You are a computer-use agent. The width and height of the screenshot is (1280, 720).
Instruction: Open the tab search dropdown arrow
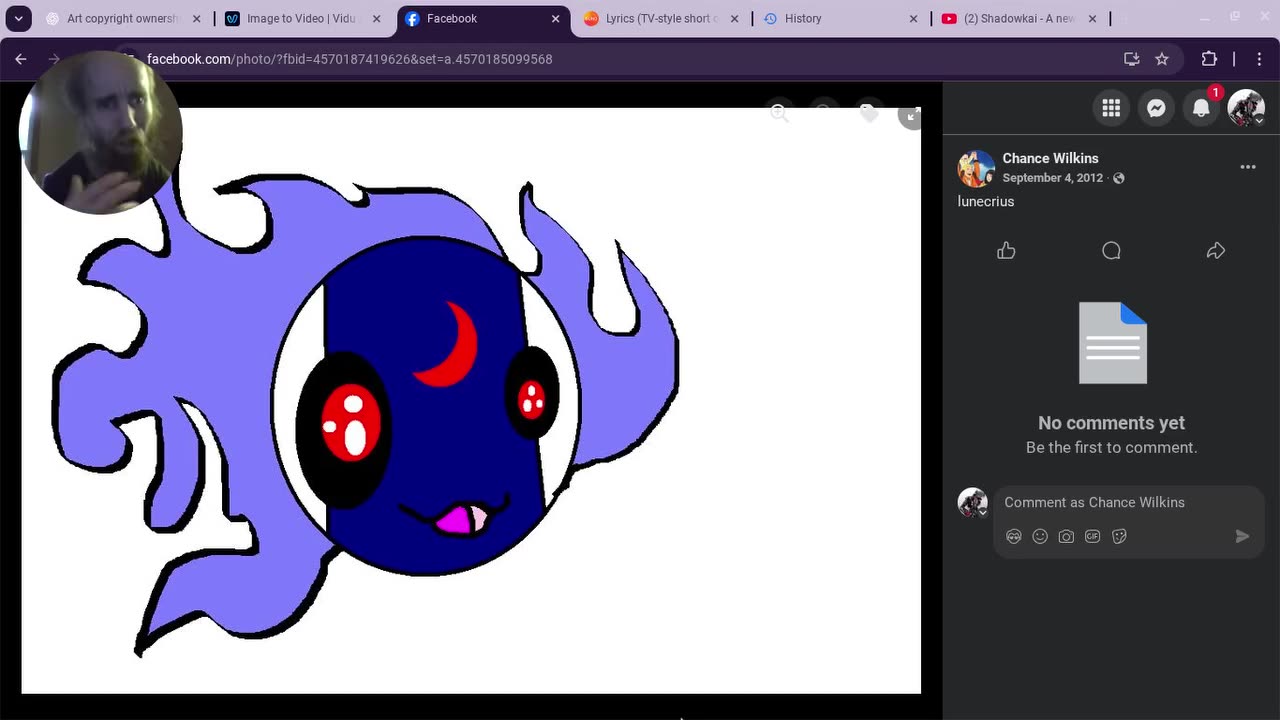tap(18, 18)
